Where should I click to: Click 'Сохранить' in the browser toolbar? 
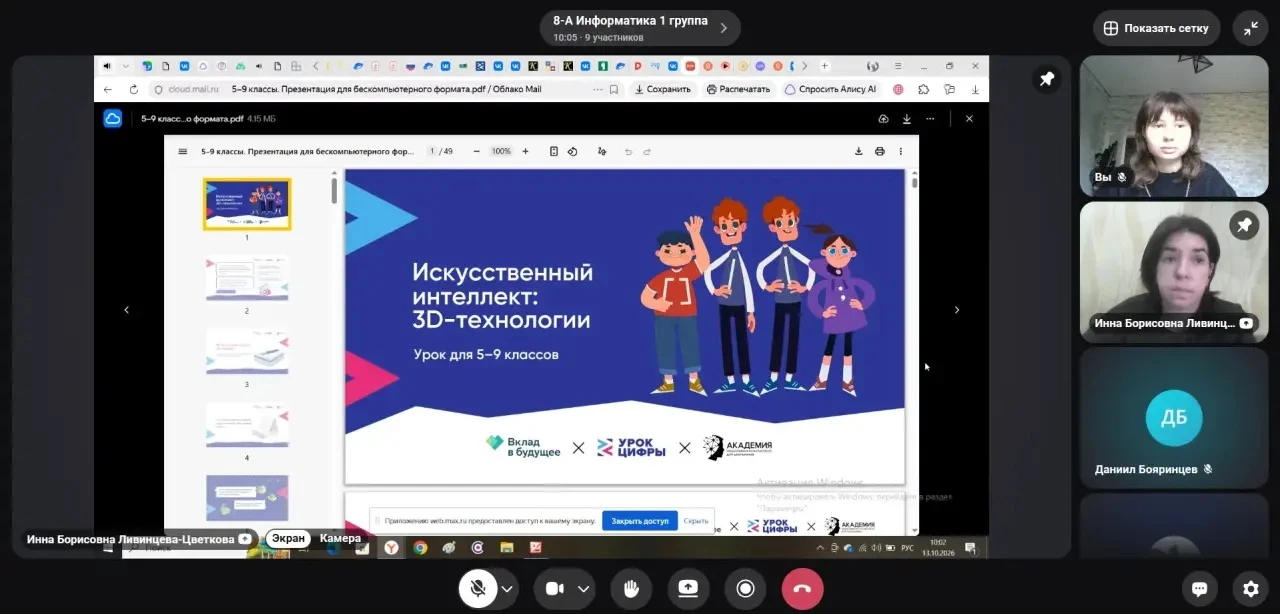pos(662,89)
